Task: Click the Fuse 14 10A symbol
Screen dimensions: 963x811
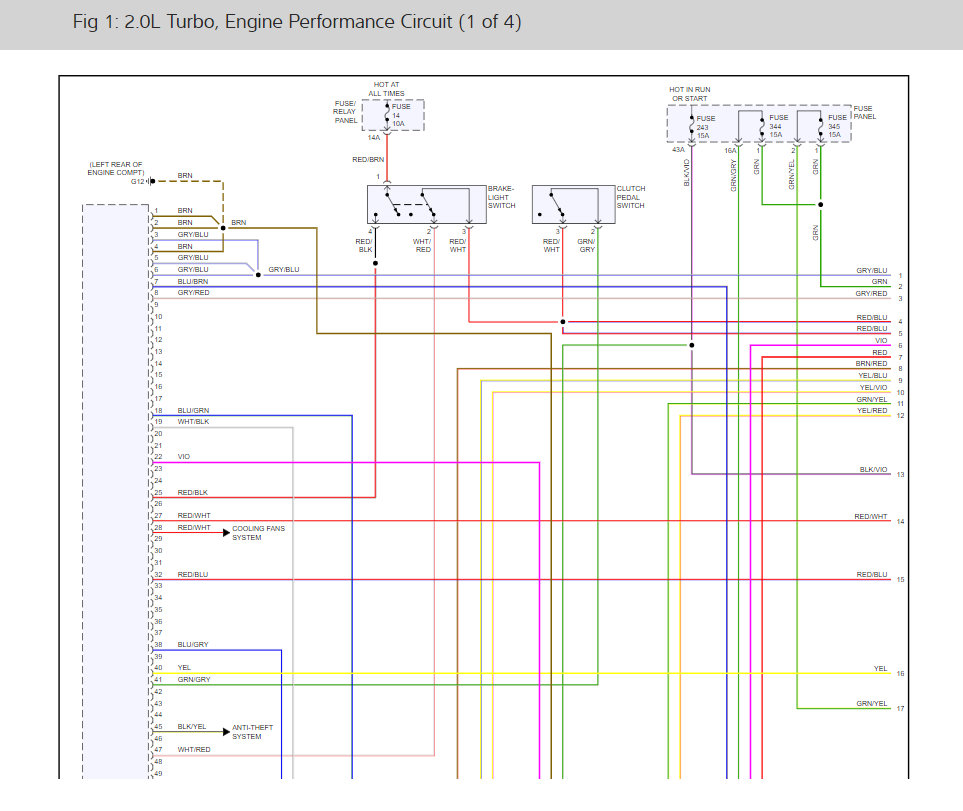Action: pos(387,115)
